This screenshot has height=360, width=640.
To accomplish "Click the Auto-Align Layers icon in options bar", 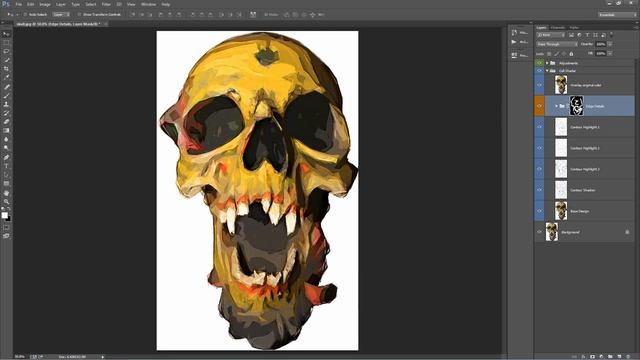I will tap(253, 15).
